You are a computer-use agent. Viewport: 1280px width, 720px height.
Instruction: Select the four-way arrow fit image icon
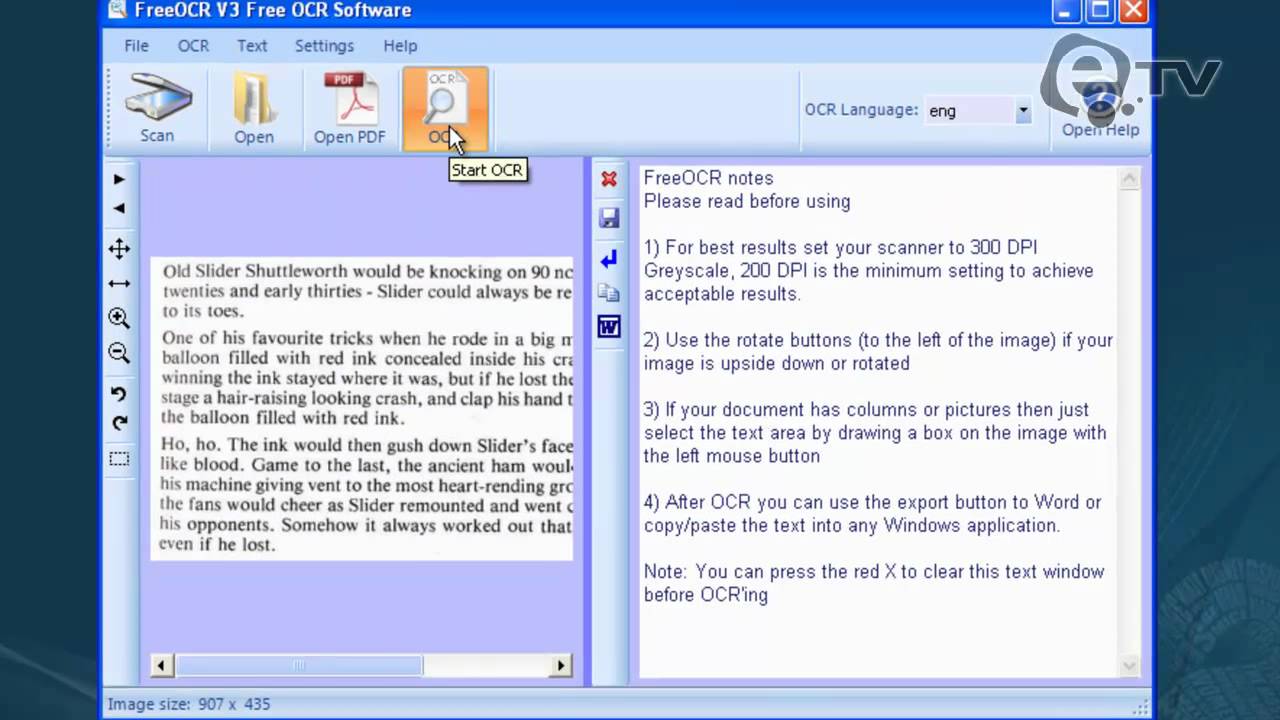tap(119, 249)
